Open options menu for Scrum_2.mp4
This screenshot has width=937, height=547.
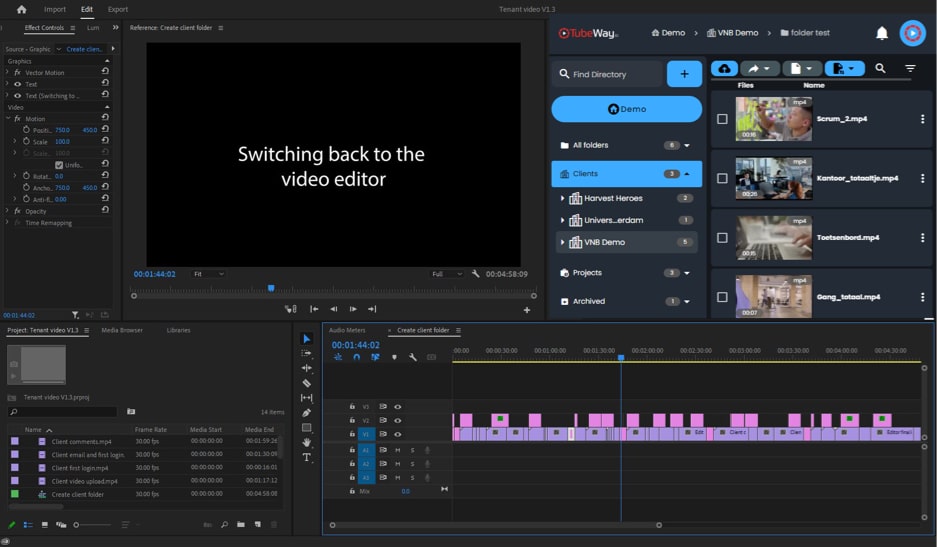(922, 119)
